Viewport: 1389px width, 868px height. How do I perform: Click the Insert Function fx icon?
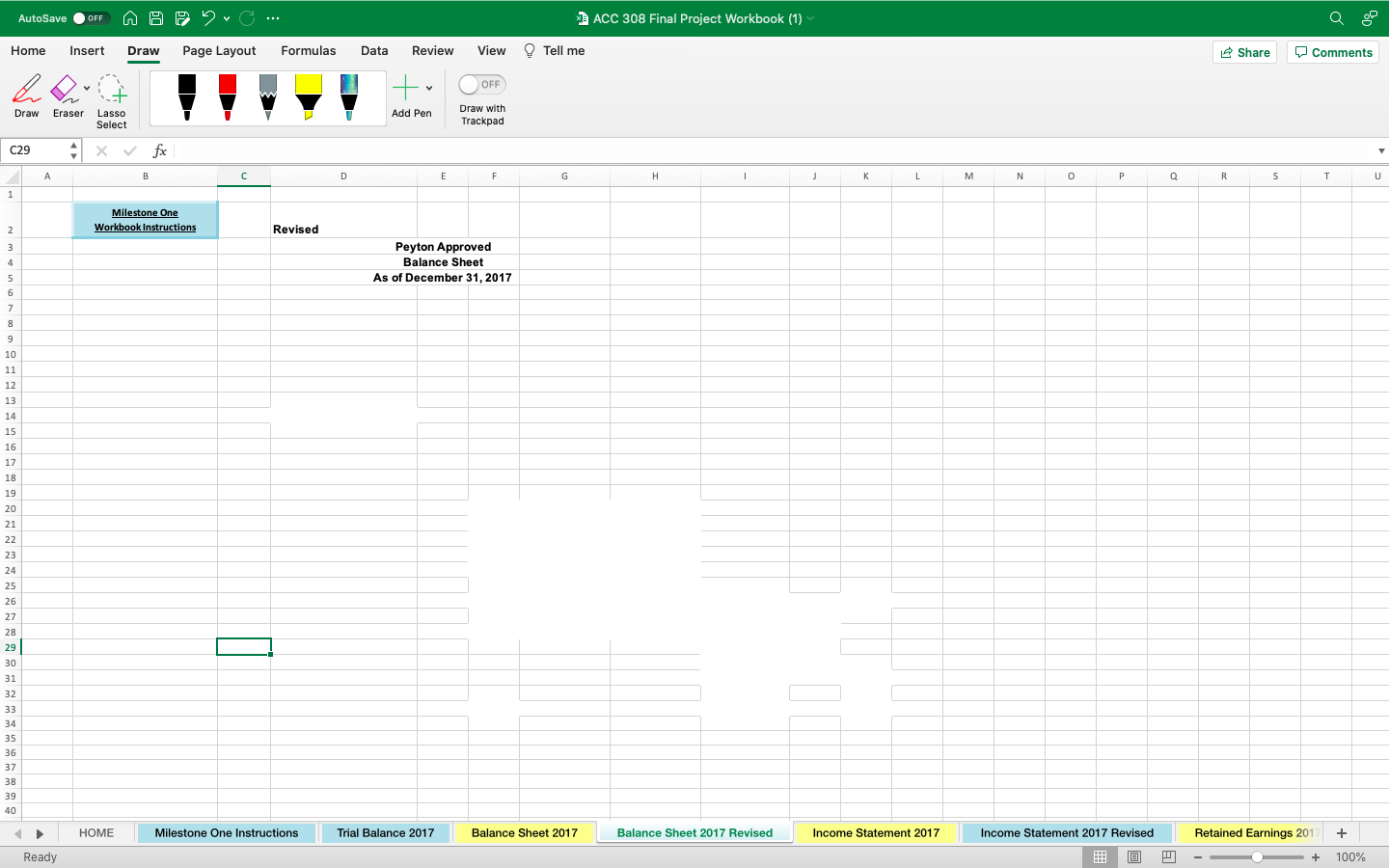(160, 150)
